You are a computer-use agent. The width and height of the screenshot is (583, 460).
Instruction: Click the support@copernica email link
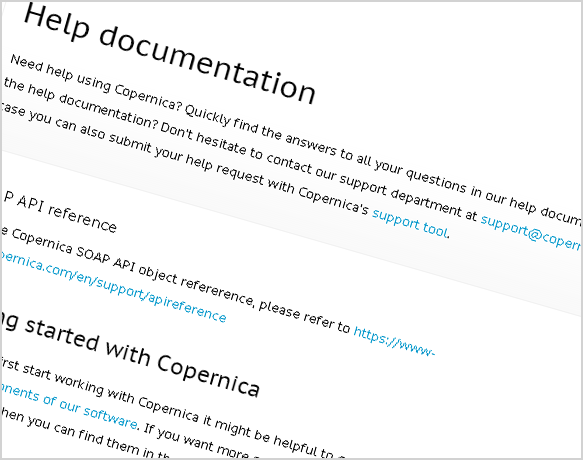(x=531, y=233)
